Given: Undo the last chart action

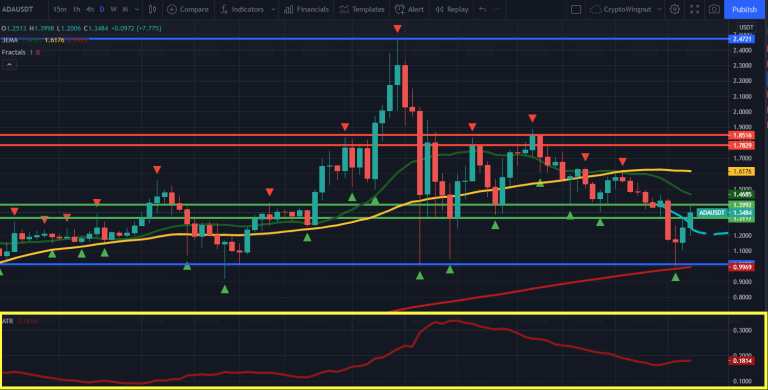Looking at the screenshot, I should pos(482,9).
